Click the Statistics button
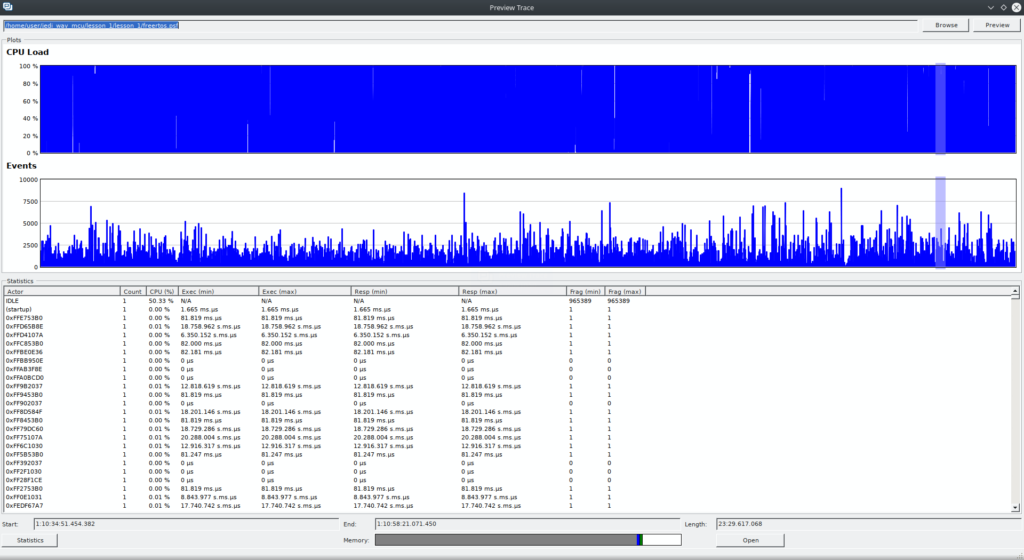 (x=30, y=540)
